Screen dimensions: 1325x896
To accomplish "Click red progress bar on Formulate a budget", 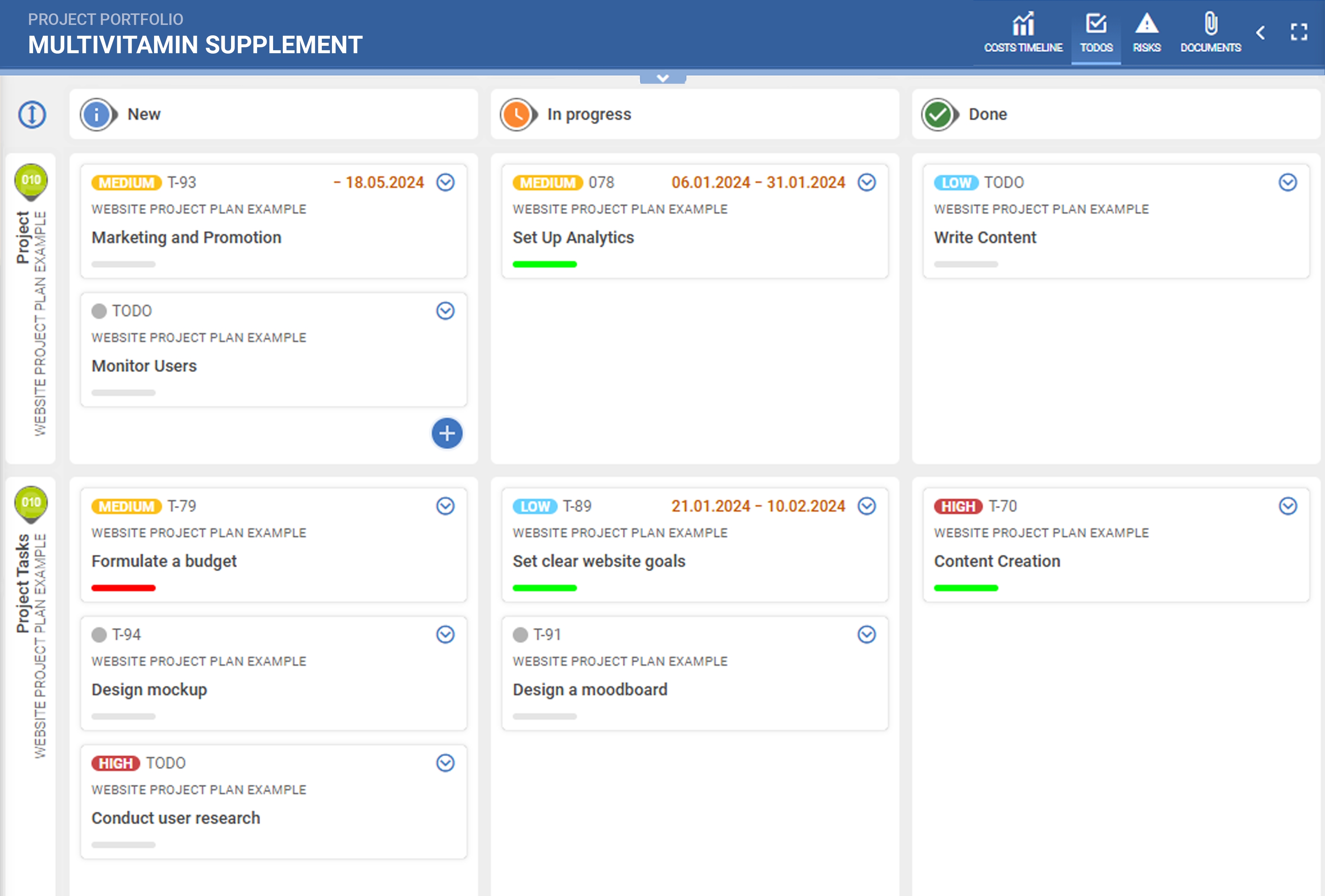I will [x=123, y=588].
